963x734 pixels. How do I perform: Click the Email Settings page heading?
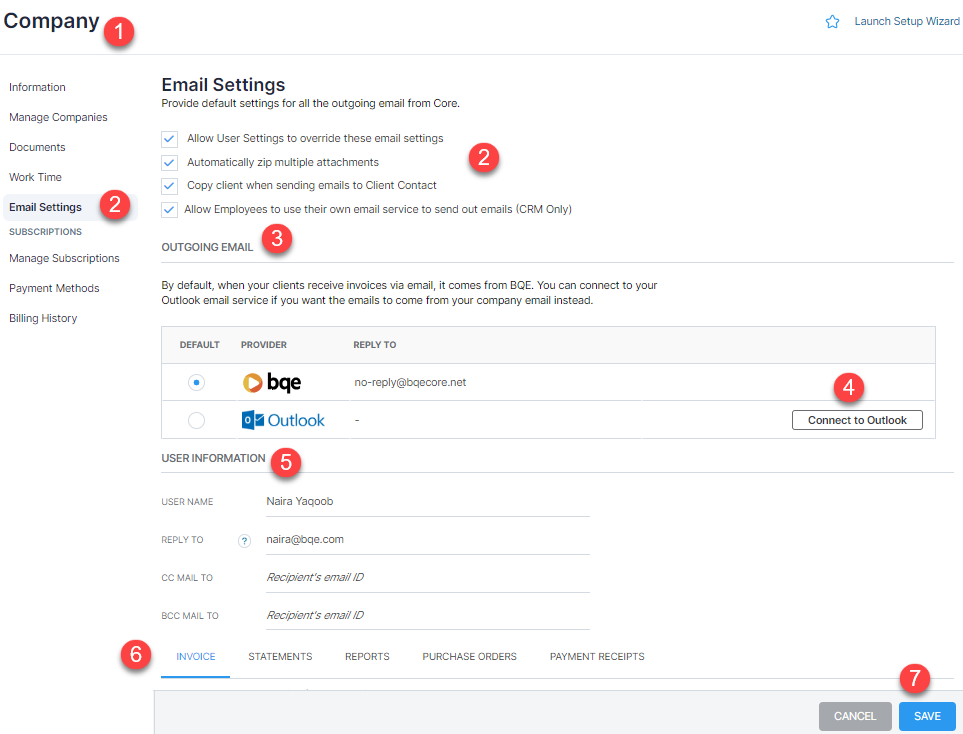point(224,85)
